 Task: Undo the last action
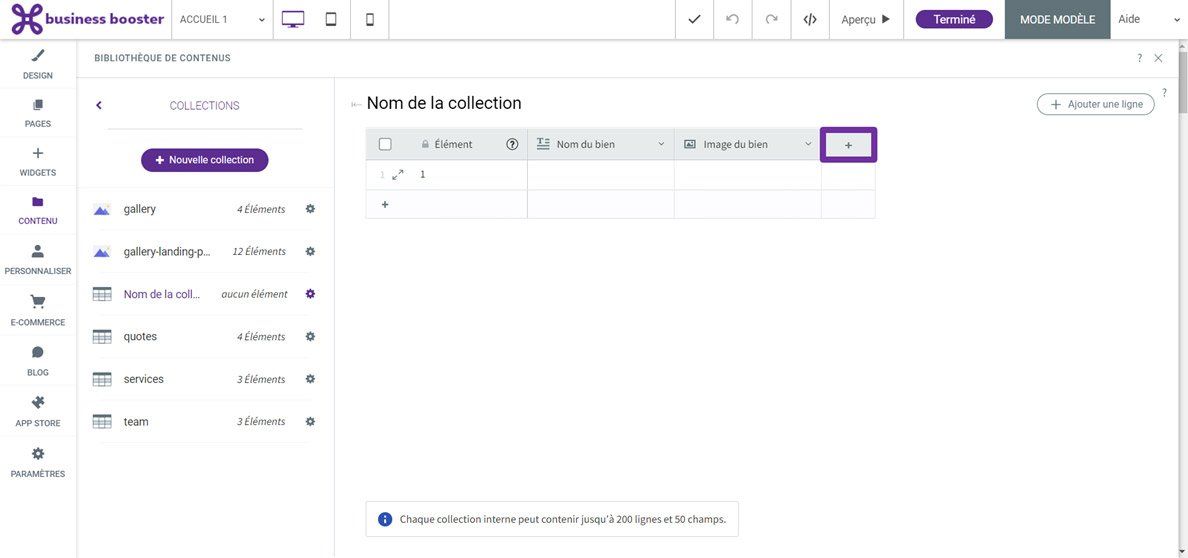click(733, 20)
